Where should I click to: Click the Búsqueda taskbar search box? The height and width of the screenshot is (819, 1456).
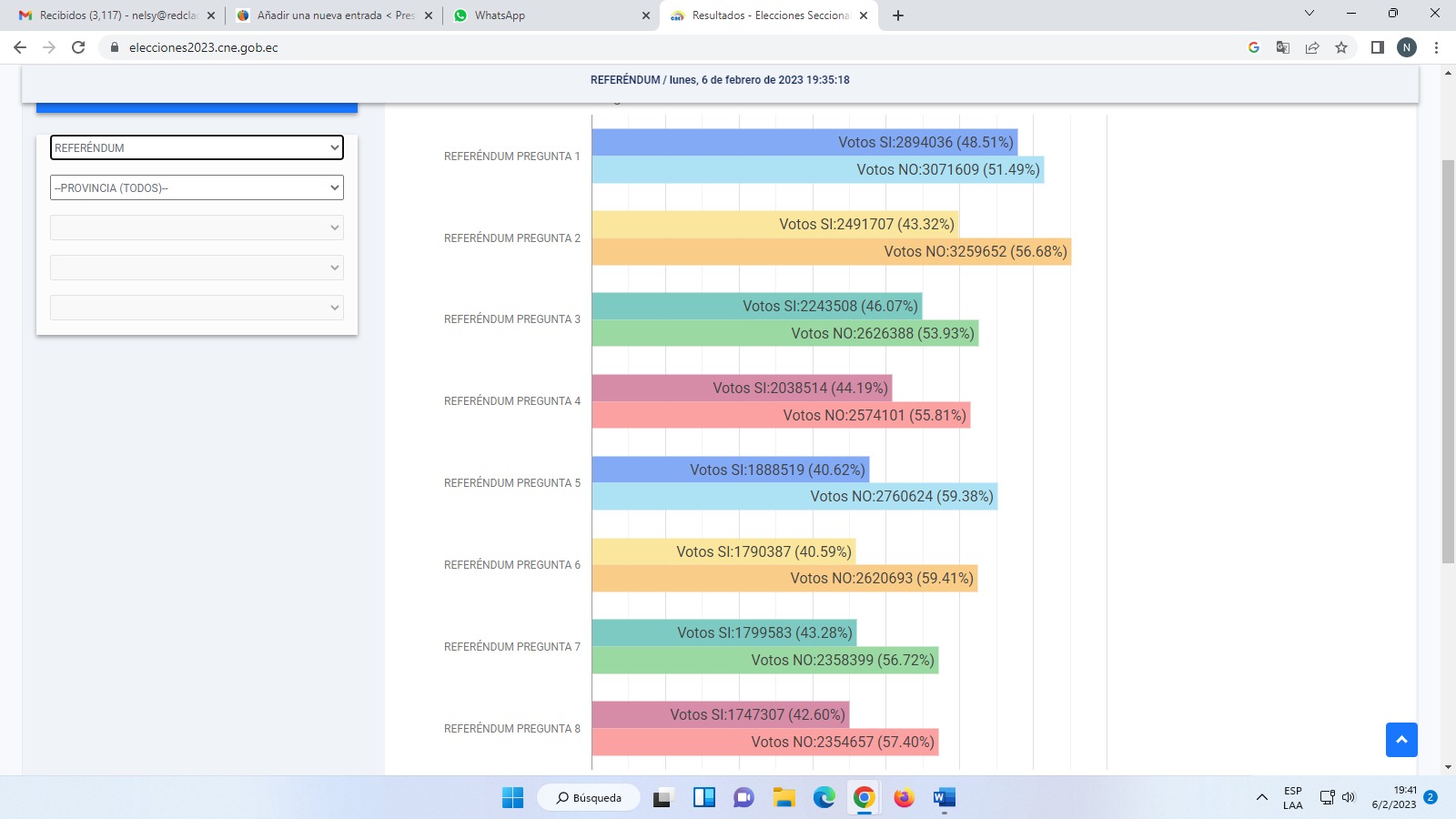[x=589, y=798]
